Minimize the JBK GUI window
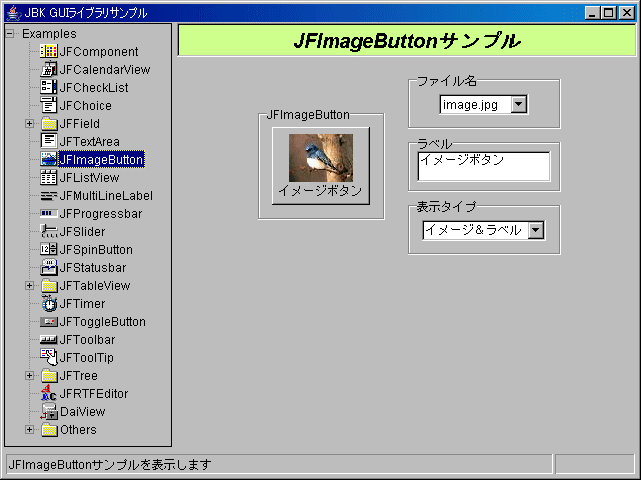 (592, 13)
